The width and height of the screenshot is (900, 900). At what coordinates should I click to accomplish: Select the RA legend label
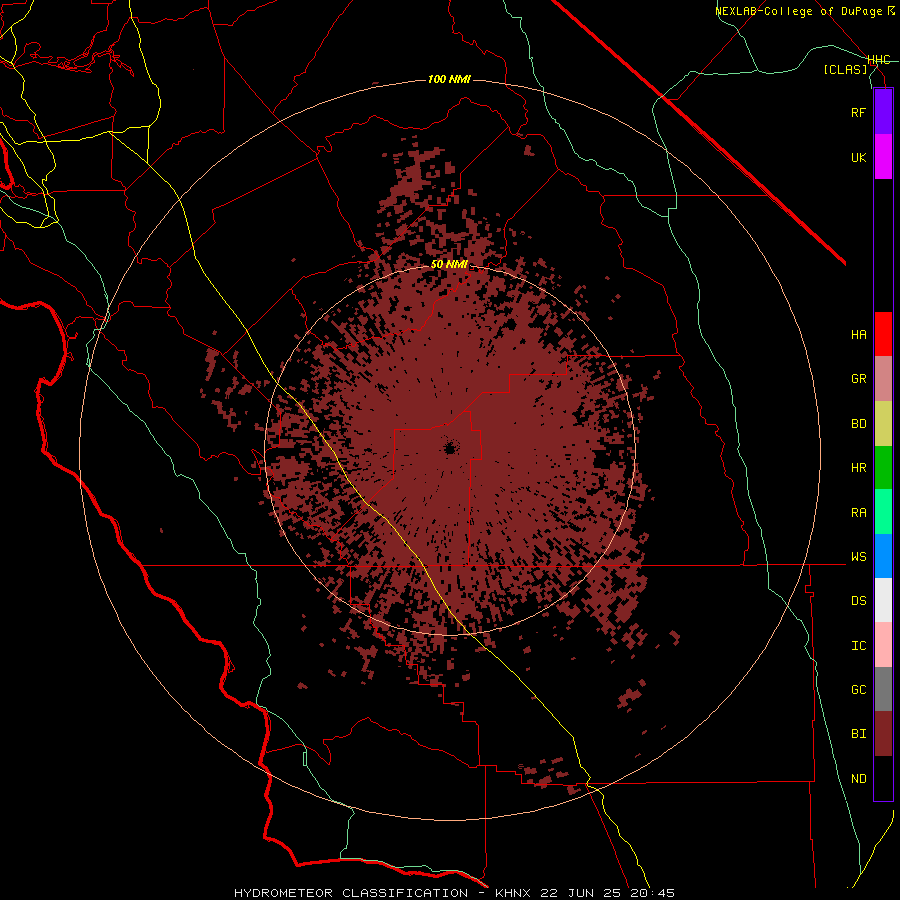[x=858, y=513]
